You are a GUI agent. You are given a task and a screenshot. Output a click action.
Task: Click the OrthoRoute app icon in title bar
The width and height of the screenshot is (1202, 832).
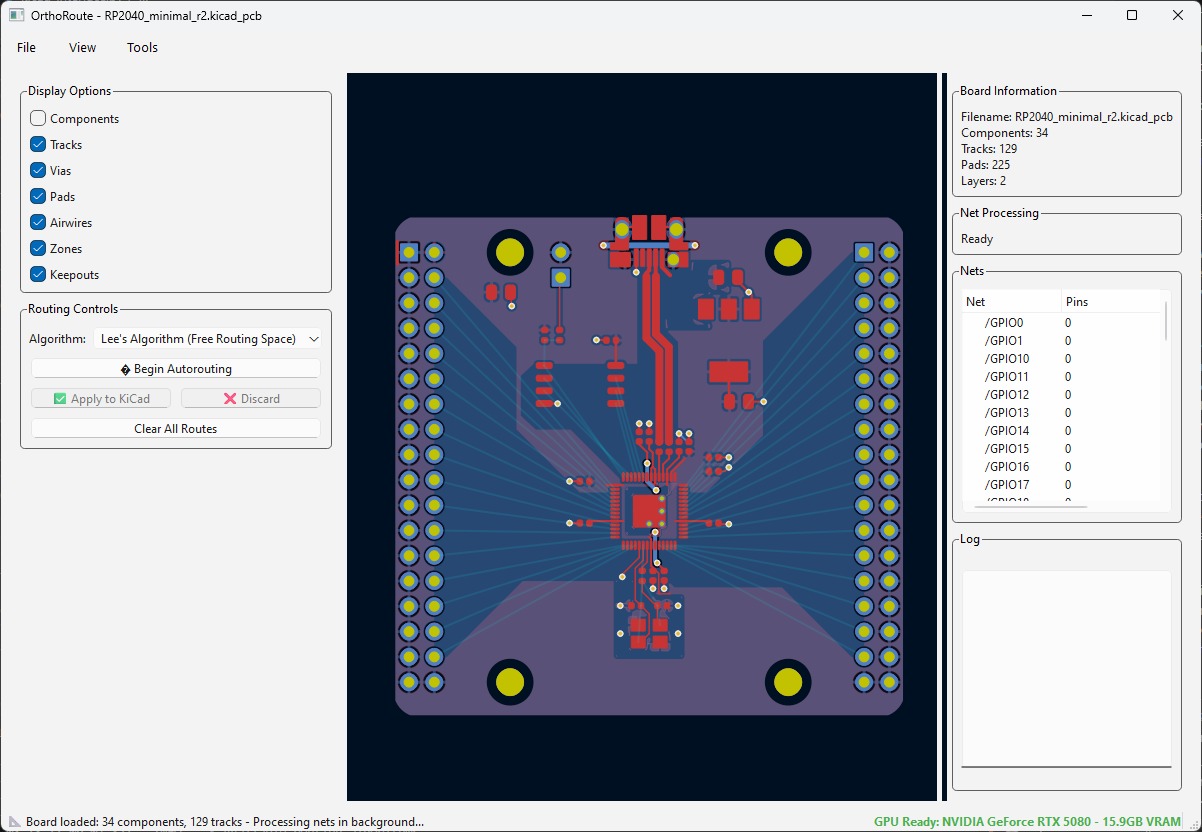tap(16, 15)
